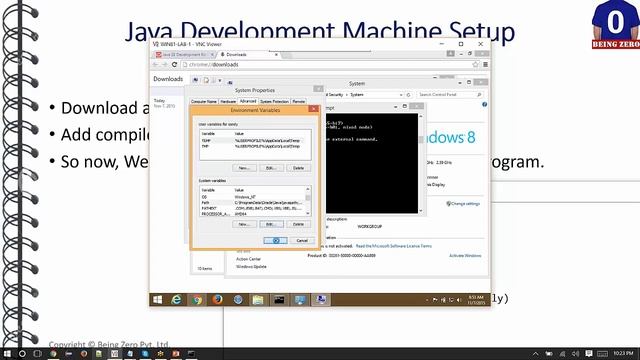Bookmark page with the star icon
The height and width of the screenshot is (360, 640).
coord(475,64)
